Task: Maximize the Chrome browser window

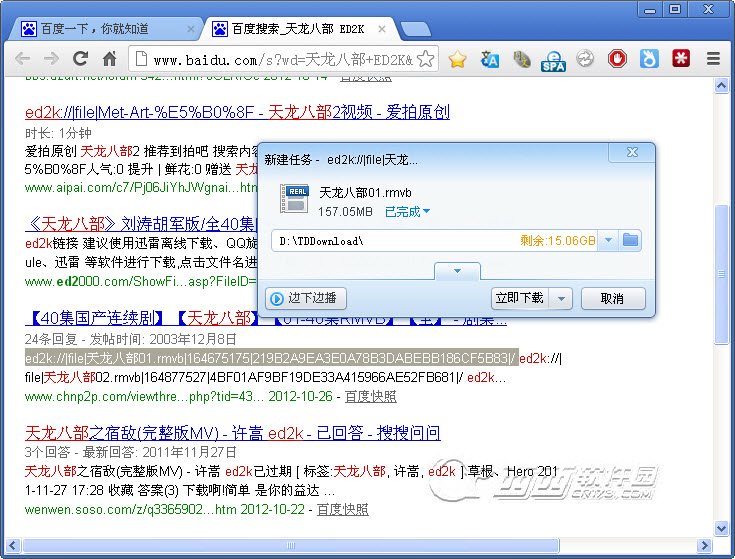Action: point(675,9)
